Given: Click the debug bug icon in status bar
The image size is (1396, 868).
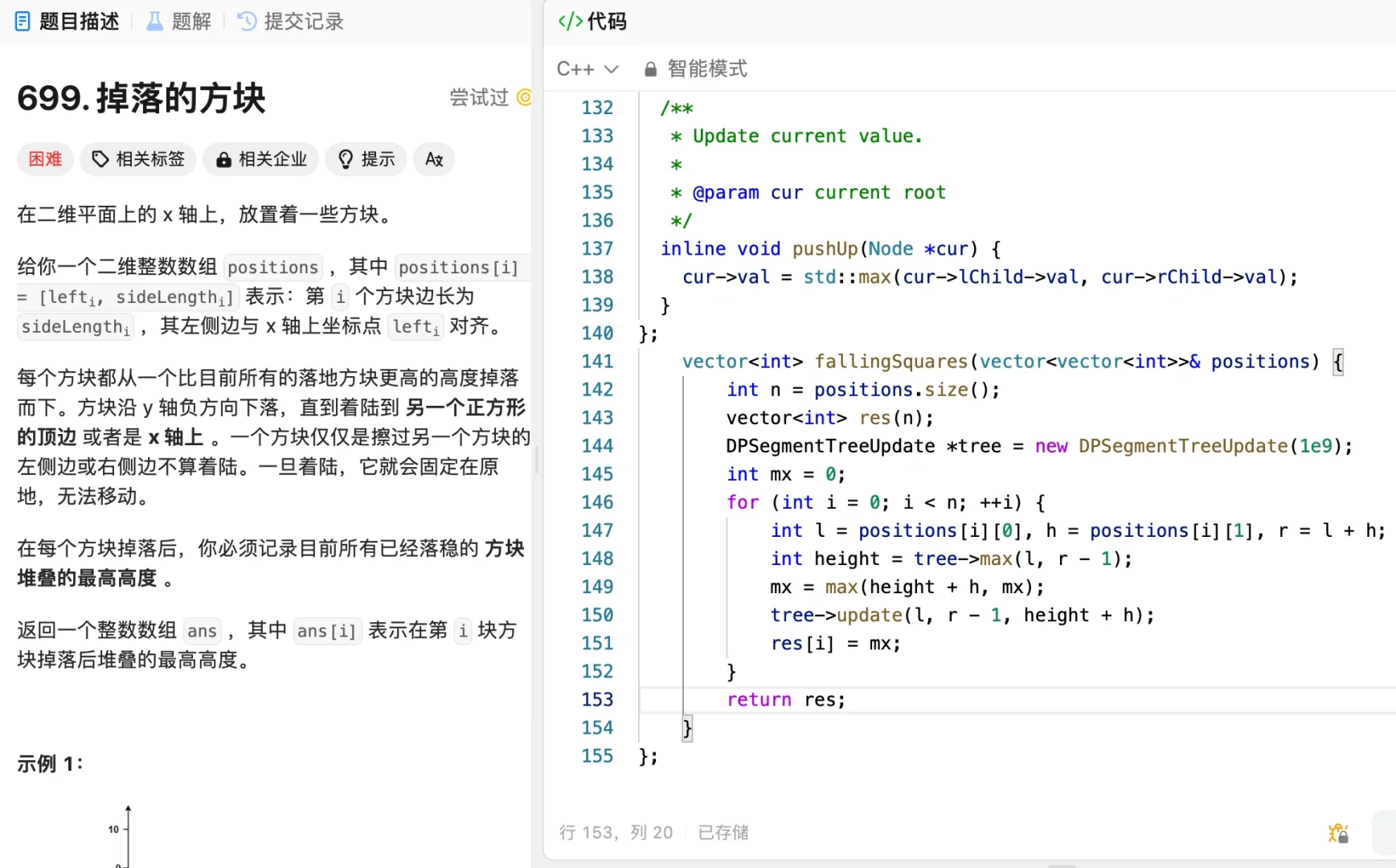Looking at the screenshot, I should (x=1338, y=833).
